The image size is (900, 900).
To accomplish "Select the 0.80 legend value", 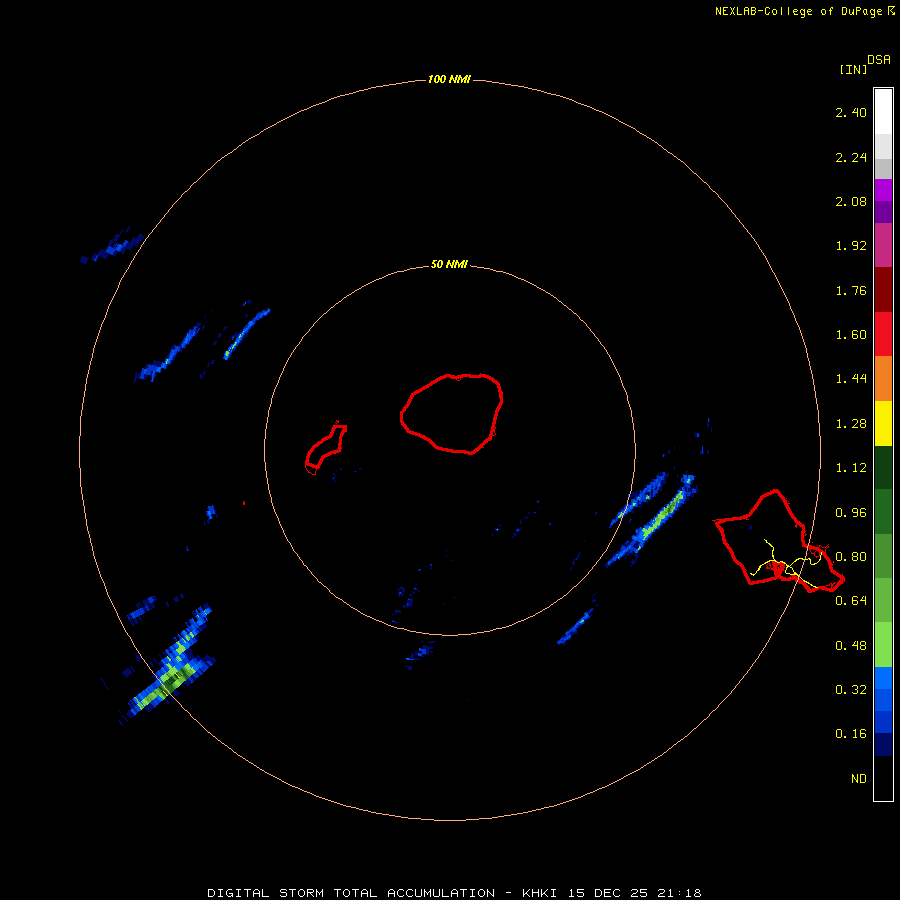I will click(x=851, y=557).
